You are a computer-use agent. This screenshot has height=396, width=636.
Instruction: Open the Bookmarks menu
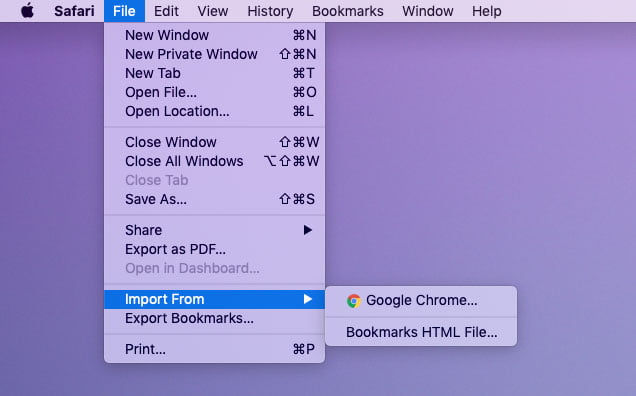[x=348, y=11]
